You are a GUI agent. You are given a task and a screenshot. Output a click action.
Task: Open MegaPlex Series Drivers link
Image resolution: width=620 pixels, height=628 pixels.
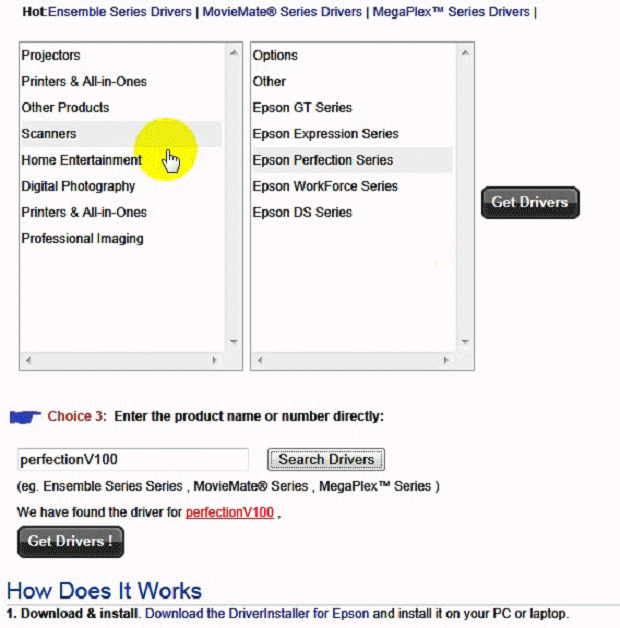coord(451,12)
